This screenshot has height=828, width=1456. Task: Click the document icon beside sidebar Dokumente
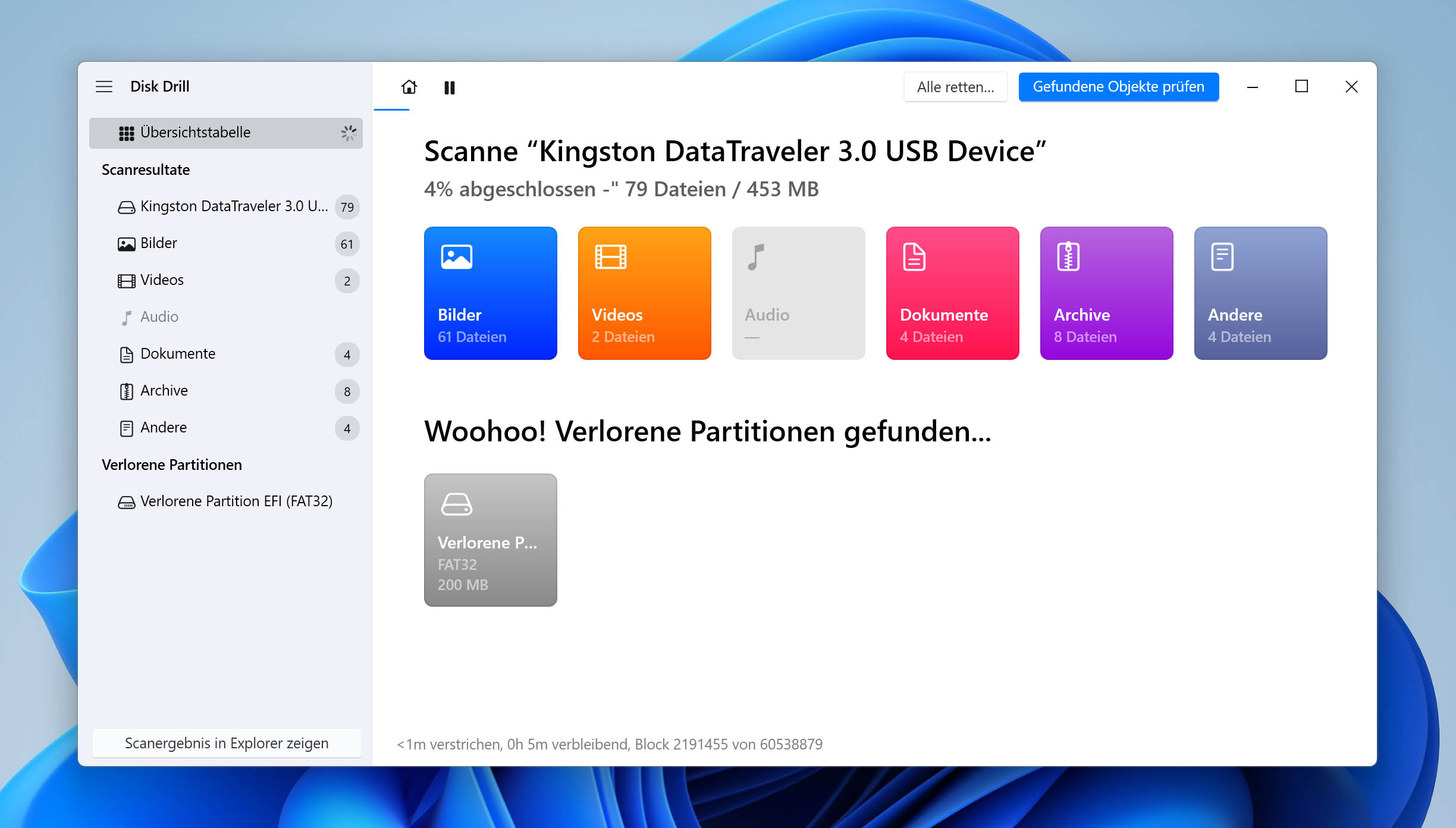[127, 355]
